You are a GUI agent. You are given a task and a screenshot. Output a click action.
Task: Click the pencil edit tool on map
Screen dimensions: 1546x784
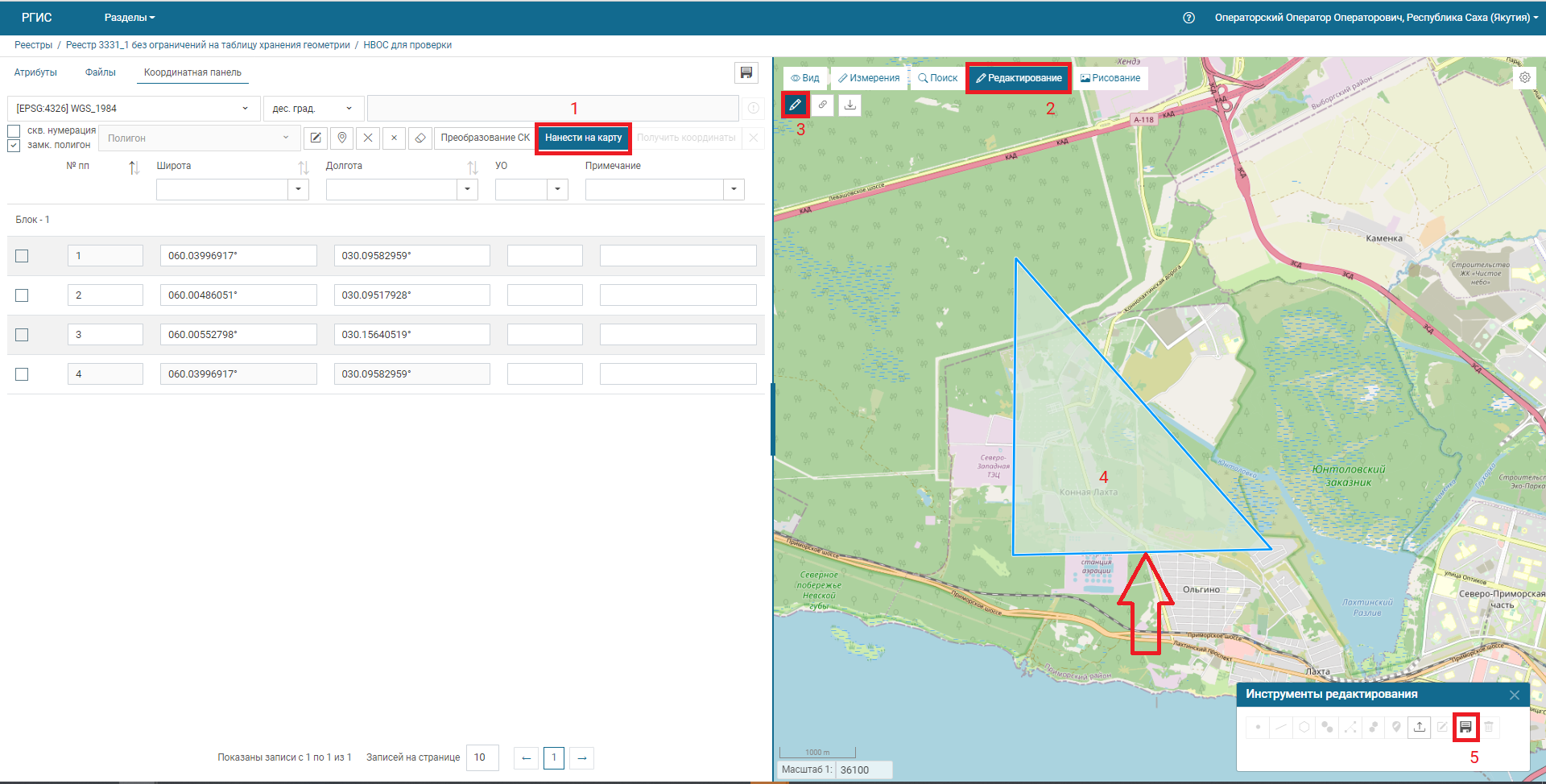pos(795,105)
